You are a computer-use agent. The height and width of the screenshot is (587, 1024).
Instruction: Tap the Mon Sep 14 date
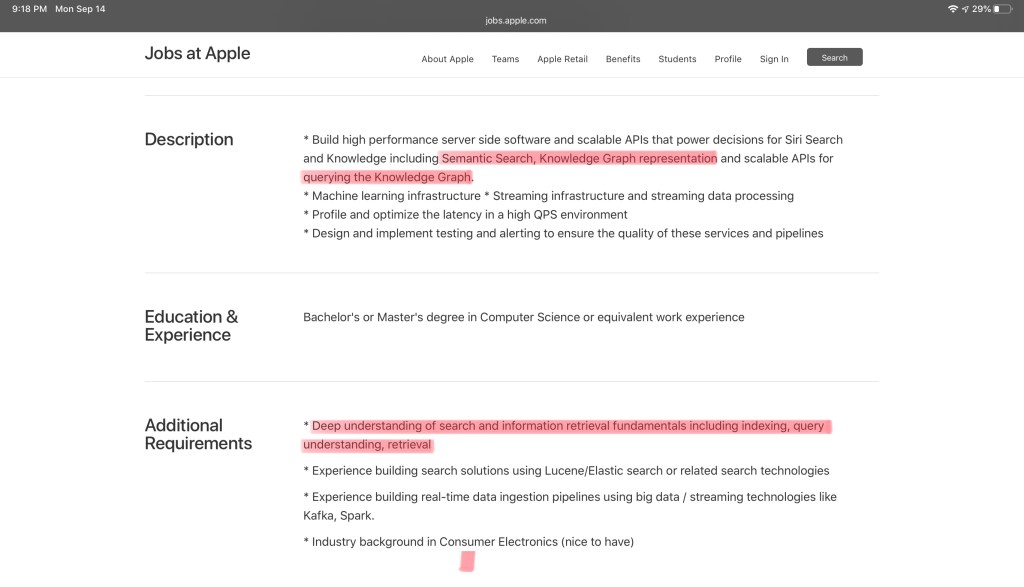tap(80, 9)
